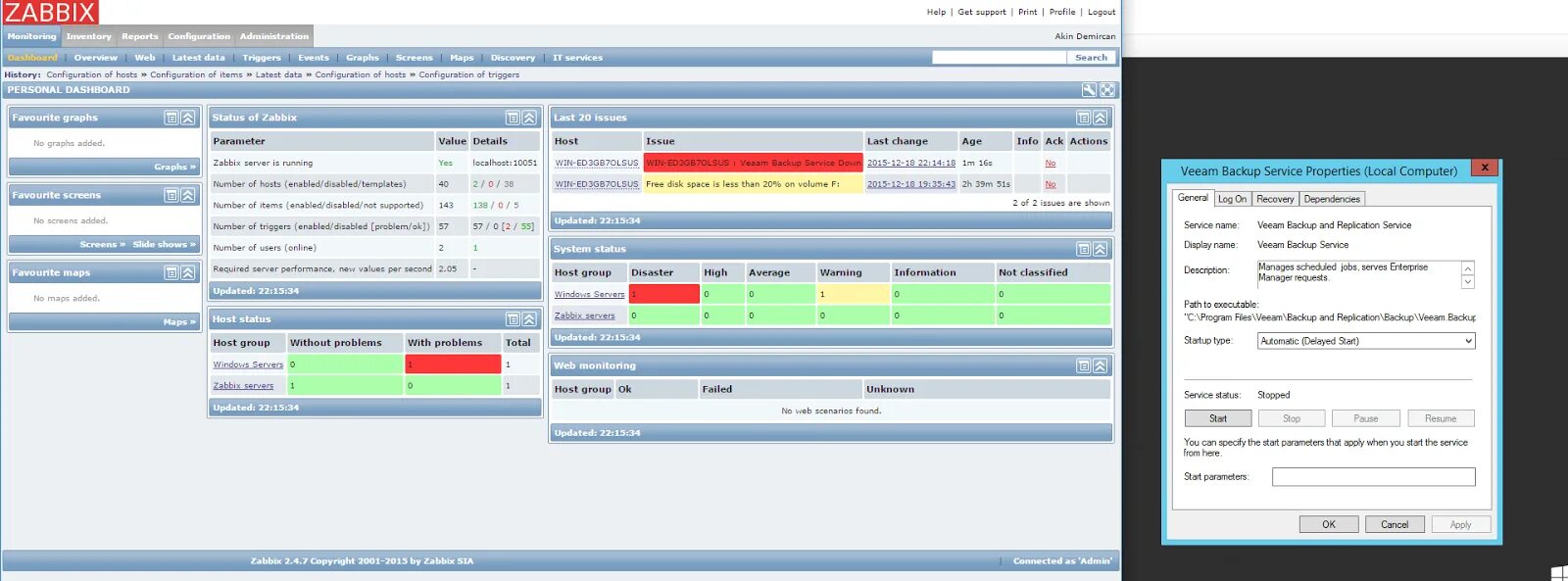Collapse the Favourite screens widget
Screen dimensions: 1568x581
pos(188,195)
